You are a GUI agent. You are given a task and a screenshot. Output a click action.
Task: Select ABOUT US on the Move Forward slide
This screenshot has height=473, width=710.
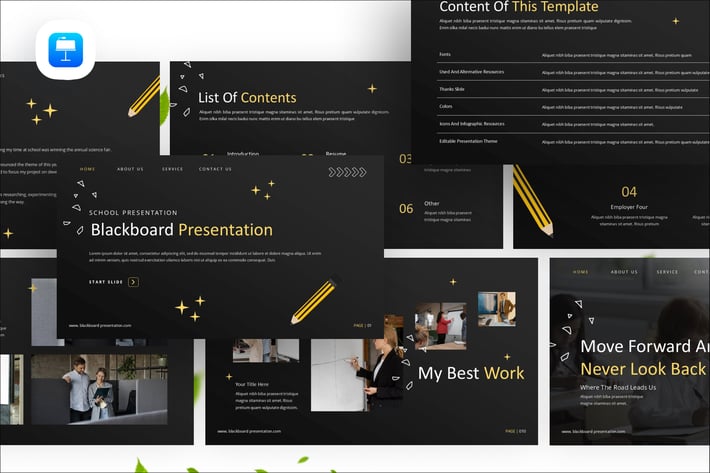coord(624,272)
